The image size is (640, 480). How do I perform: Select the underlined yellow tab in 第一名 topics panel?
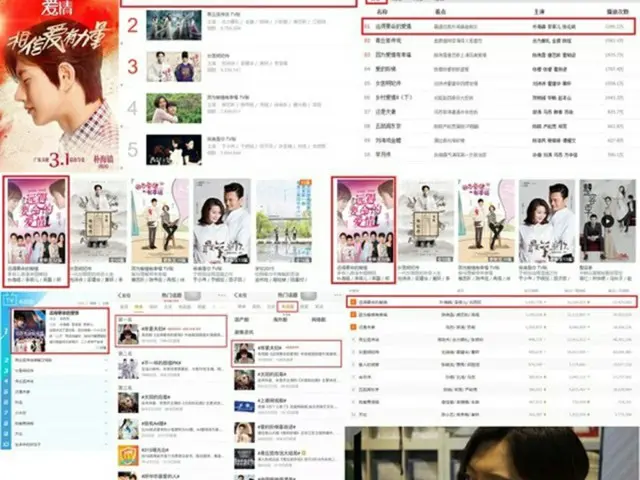point(138,307)
